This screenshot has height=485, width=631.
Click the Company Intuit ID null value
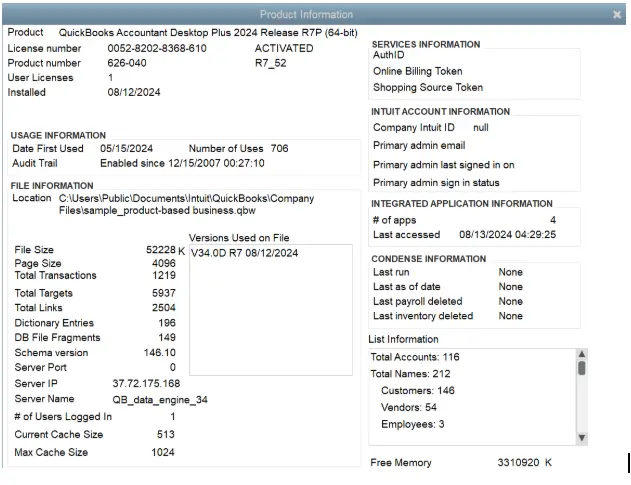pos(480,128)
